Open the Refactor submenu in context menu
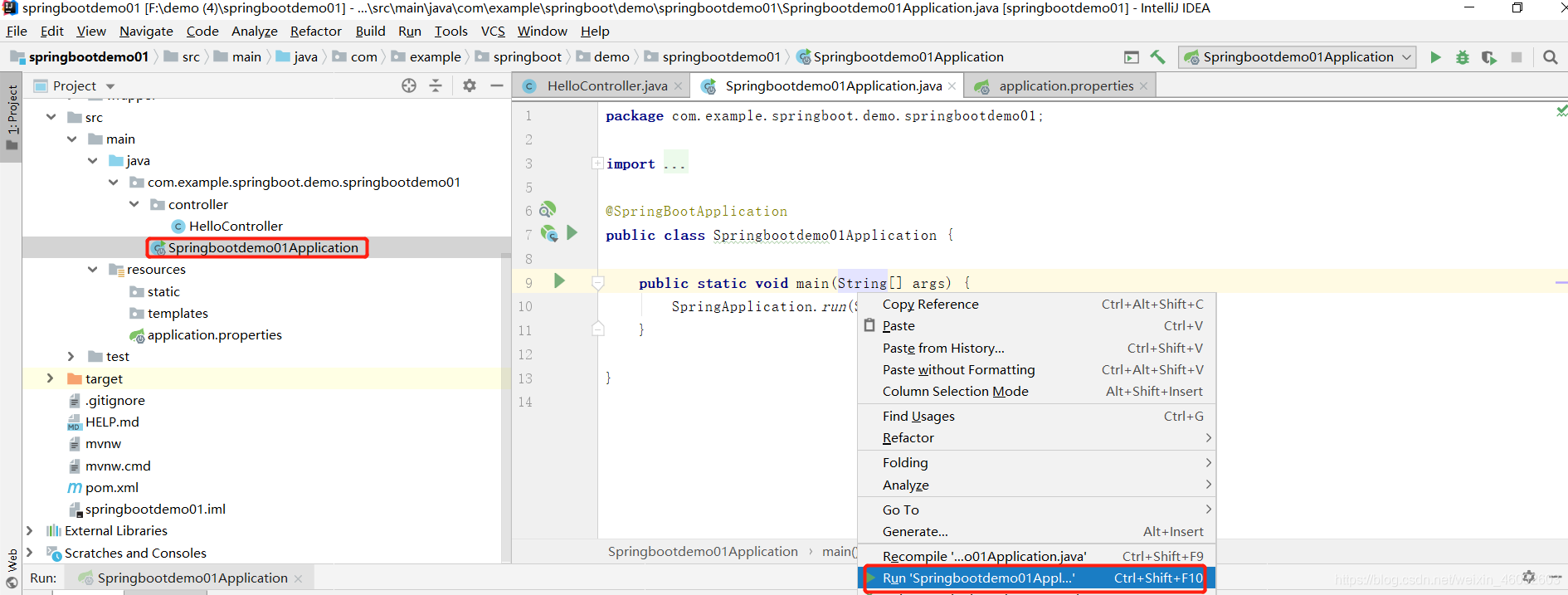Image resolution: width=1568 pixels, height=595 pixels. 1037,438
